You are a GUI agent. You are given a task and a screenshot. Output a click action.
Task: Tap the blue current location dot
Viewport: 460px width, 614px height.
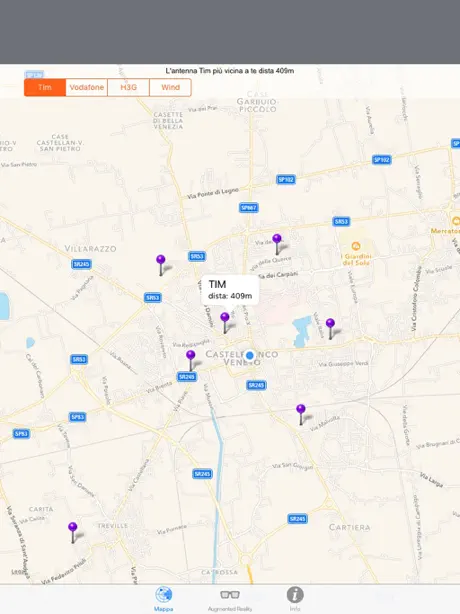(x=250, y=356)
